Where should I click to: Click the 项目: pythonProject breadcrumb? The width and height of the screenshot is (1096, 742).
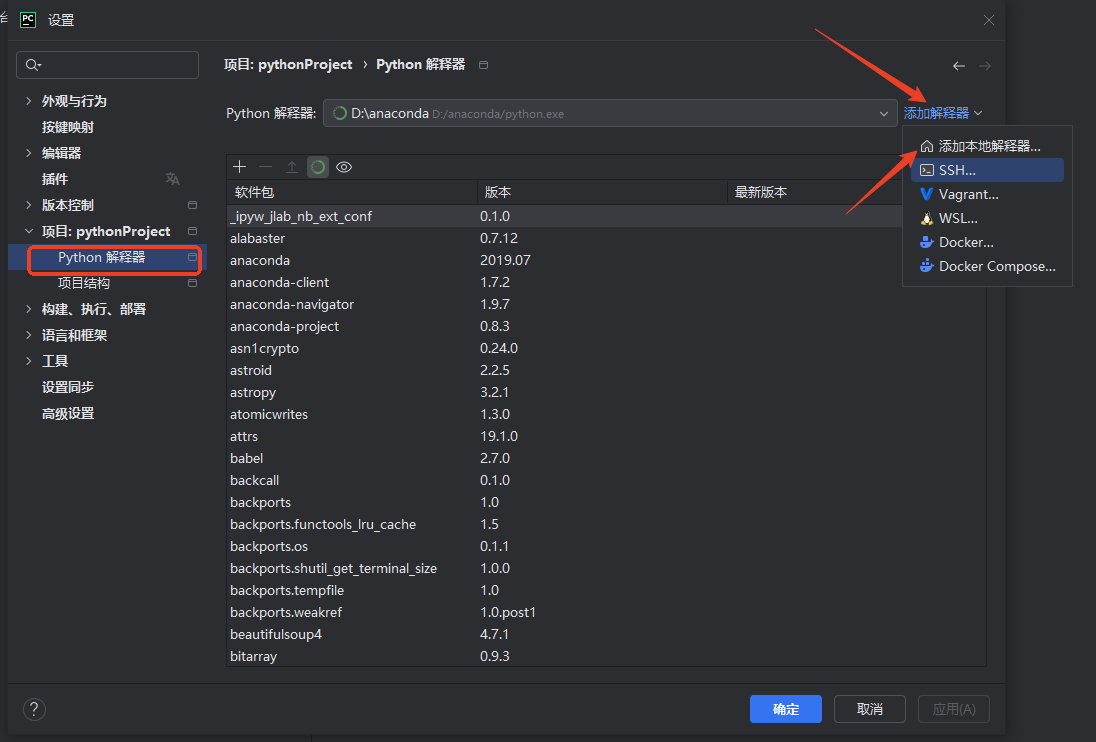pyautogui.click(x=288, y=64)
